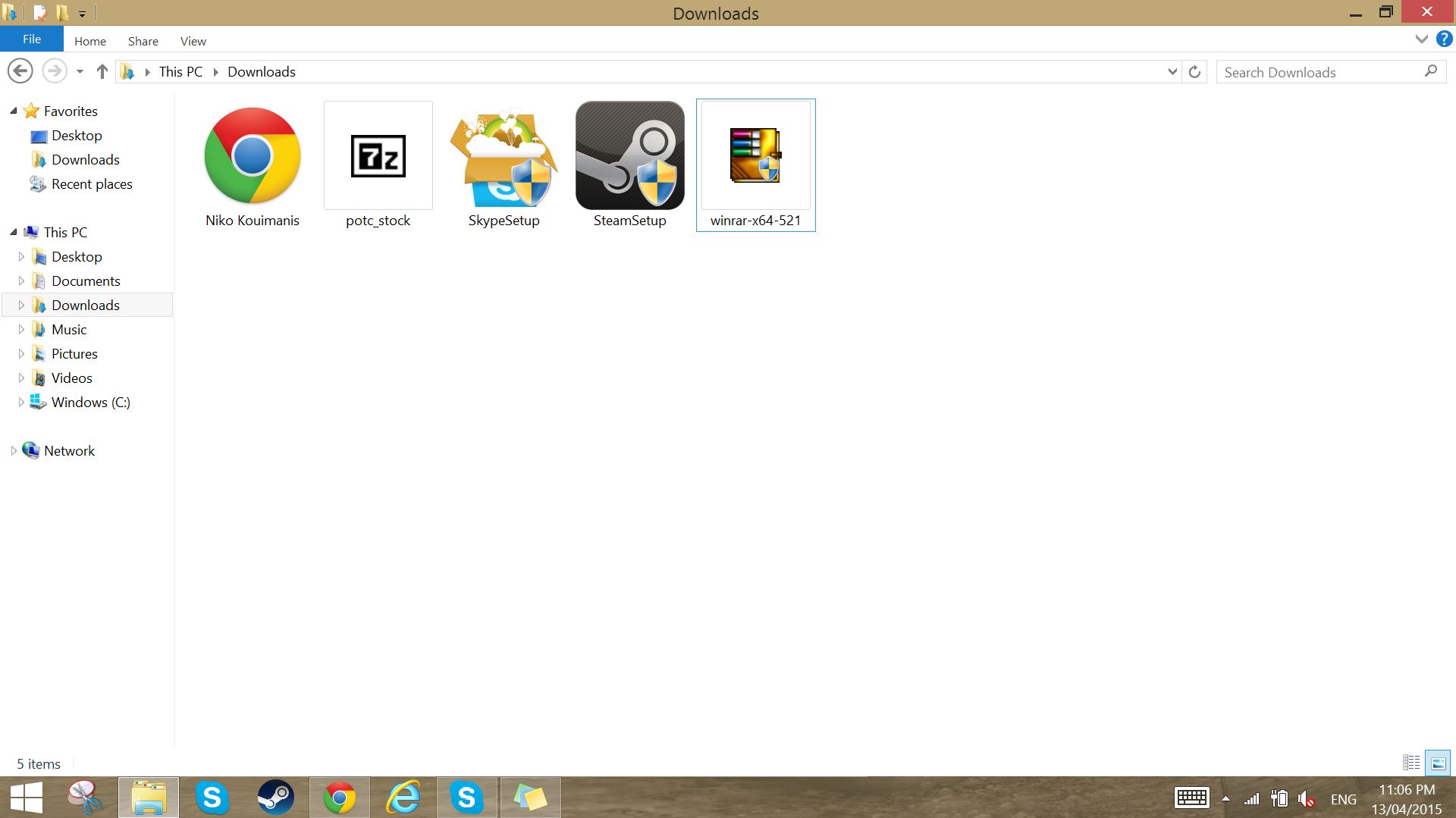Viewport: 1456px width, 818px height.
Task: Click the Back navigation arrow
Action: (x=20, y=71)
